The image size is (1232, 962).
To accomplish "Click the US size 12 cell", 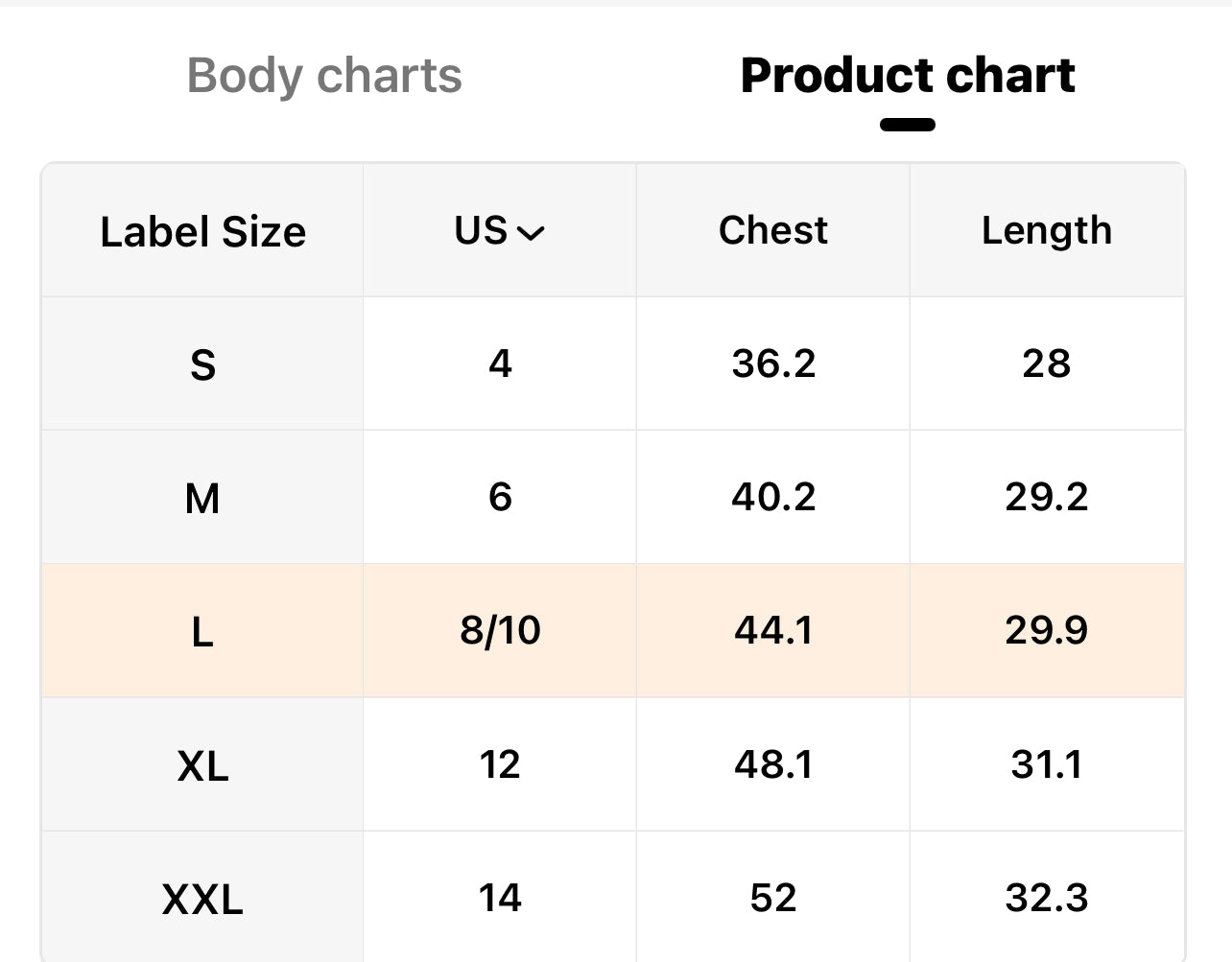I will (500, 764).
